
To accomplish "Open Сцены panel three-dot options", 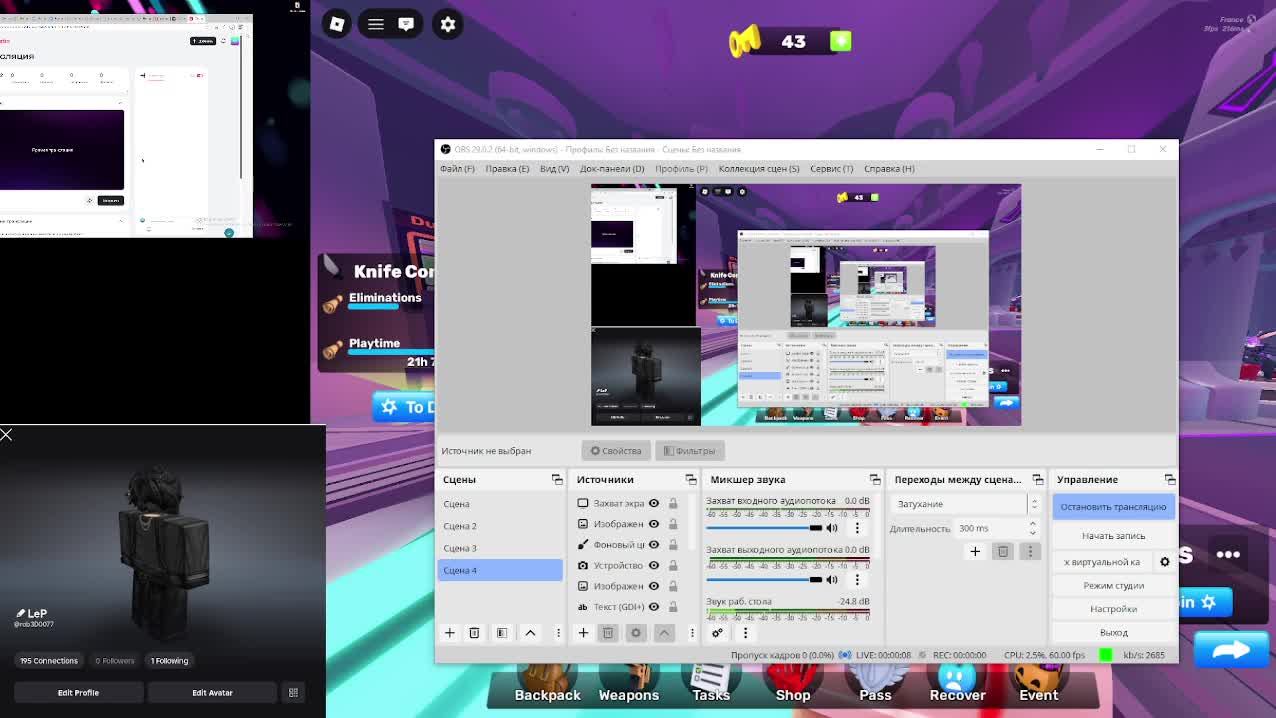I will pos(558,633).
